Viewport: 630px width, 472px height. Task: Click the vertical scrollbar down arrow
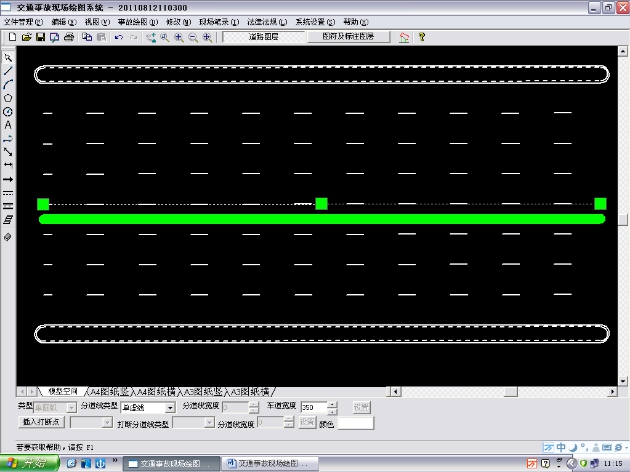[x=623, y=381]
